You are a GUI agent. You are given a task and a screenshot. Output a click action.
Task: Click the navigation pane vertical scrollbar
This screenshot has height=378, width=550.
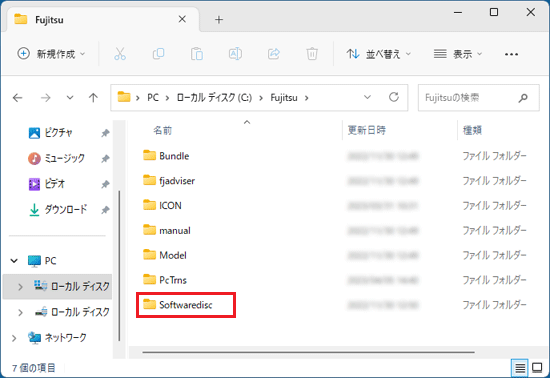pyautogui.click(x=119, y=265)
